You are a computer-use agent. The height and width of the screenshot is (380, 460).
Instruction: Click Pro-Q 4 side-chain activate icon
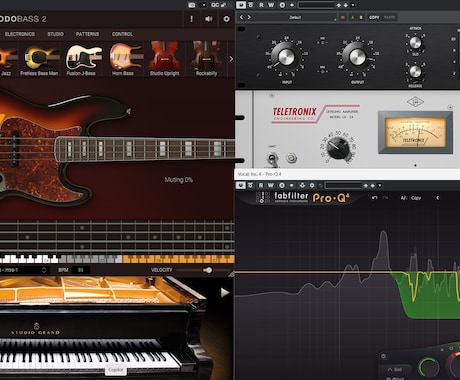click(302, 185)
